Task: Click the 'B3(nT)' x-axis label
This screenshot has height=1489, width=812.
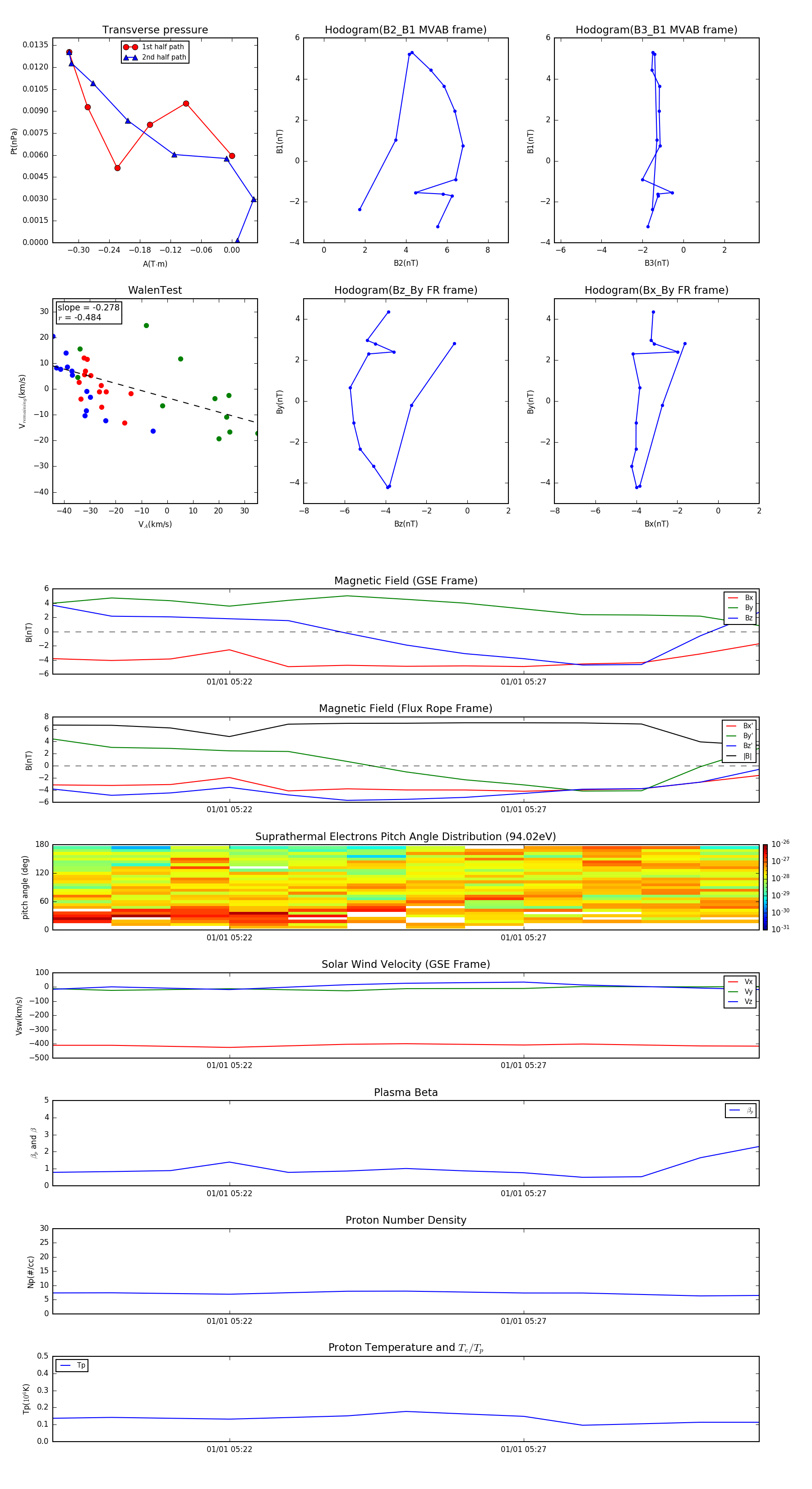Action: [656, 263]
